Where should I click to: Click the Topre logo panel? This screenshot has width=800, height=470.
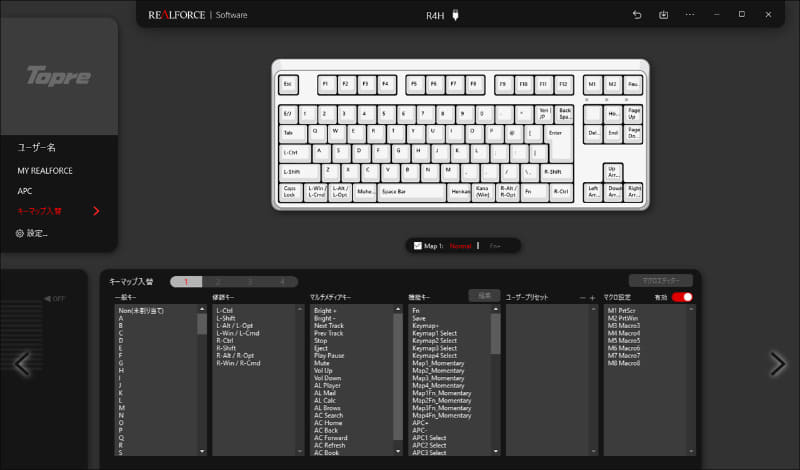(x=59, y=77)
